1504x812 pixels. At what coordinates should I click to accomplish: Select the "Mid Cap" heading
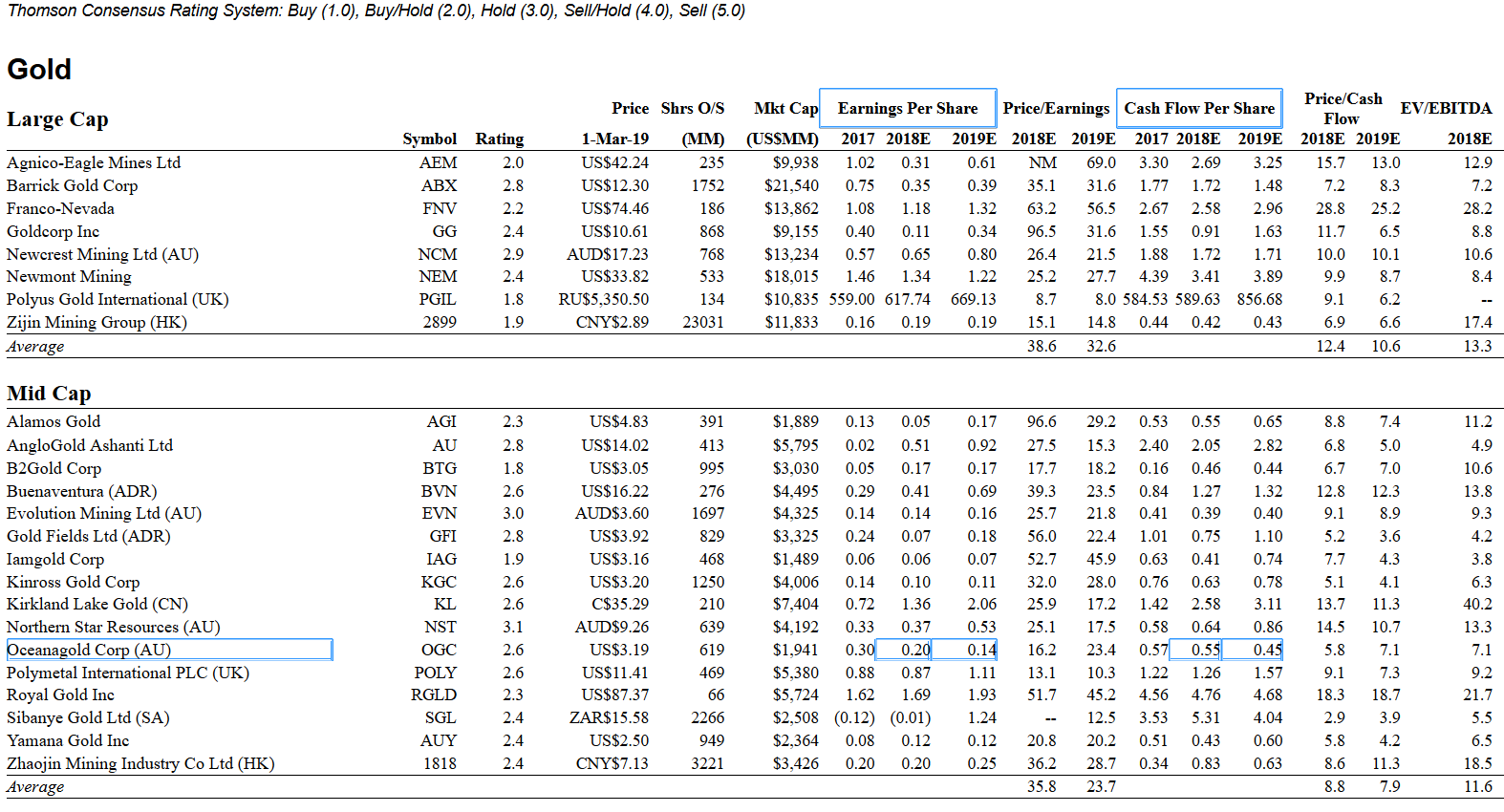click(49, 394)
